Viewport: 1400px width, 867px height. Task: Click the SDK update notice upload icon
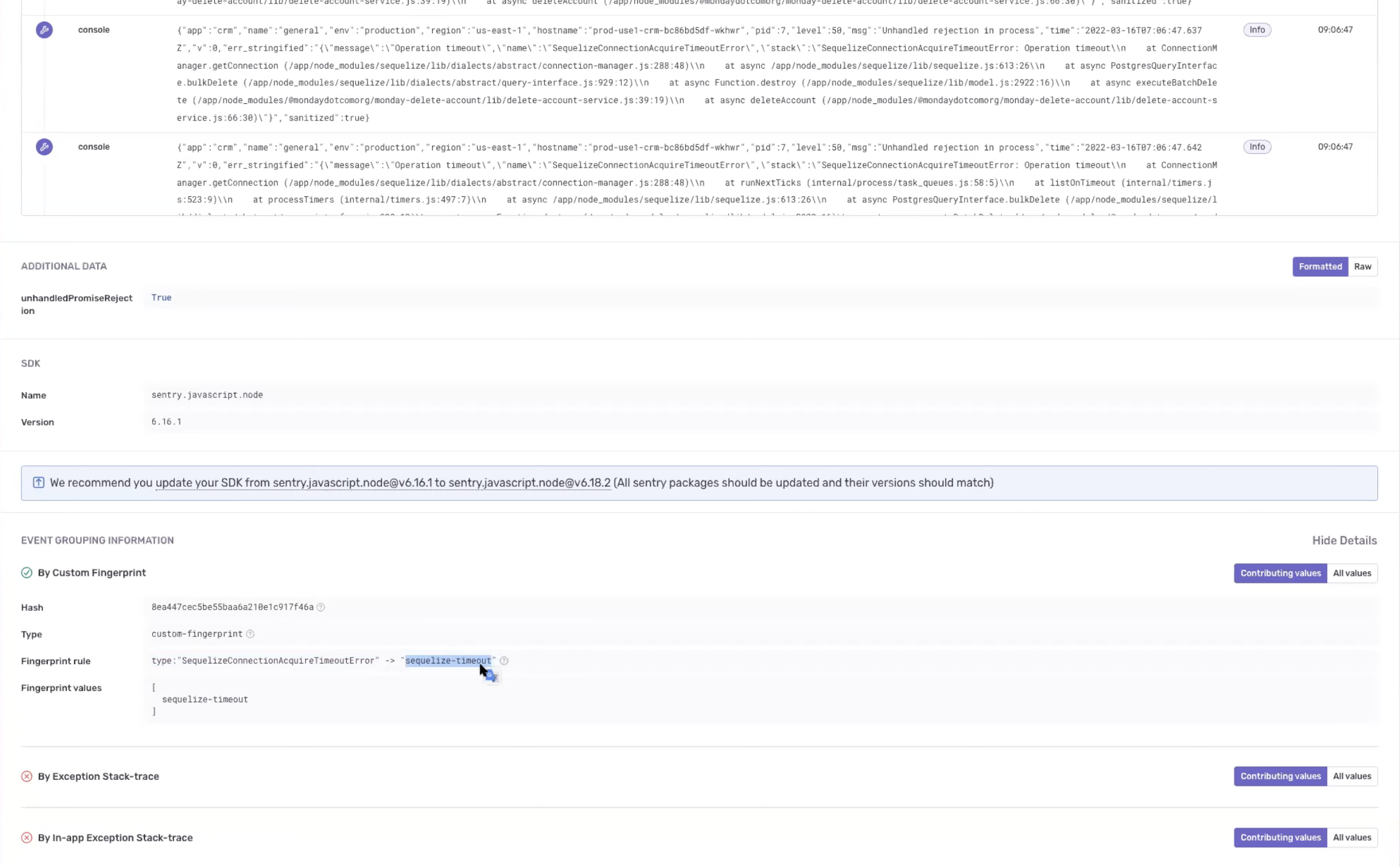[x=38, y=483]
